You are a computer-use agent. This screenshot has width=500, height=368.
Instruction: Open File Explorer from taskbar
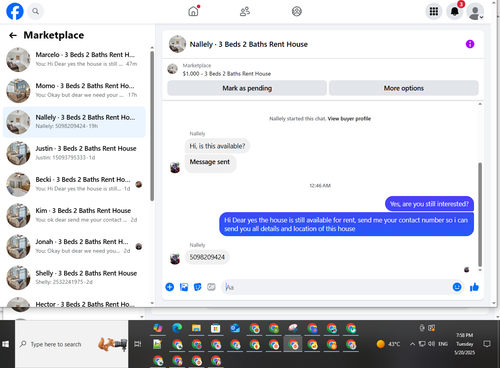click(196, 328)
